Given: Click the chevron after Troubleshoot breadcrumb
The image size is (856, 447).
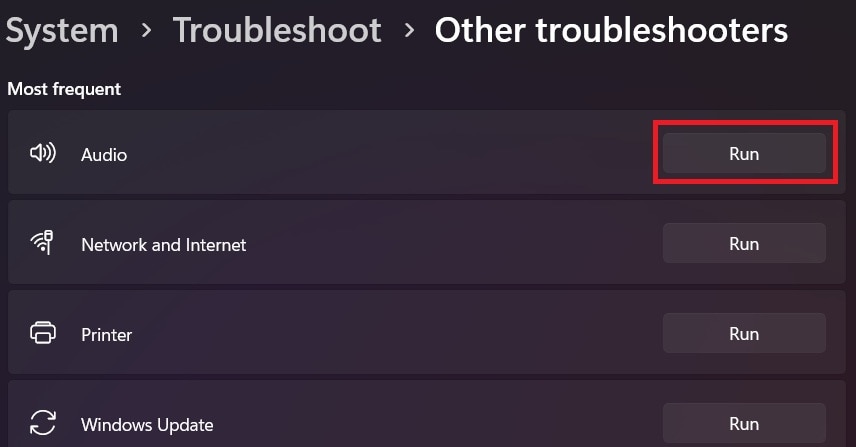Looking at the screenshot, I should (x=409, y=31).
